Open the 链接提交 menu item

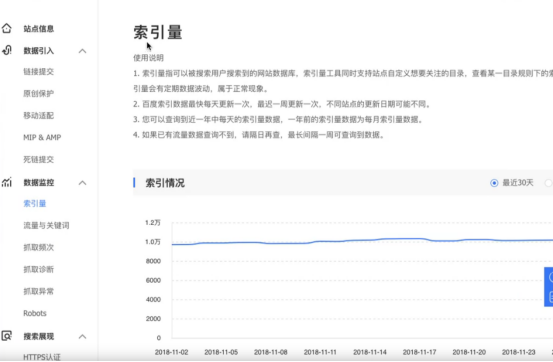click(38, 72)
